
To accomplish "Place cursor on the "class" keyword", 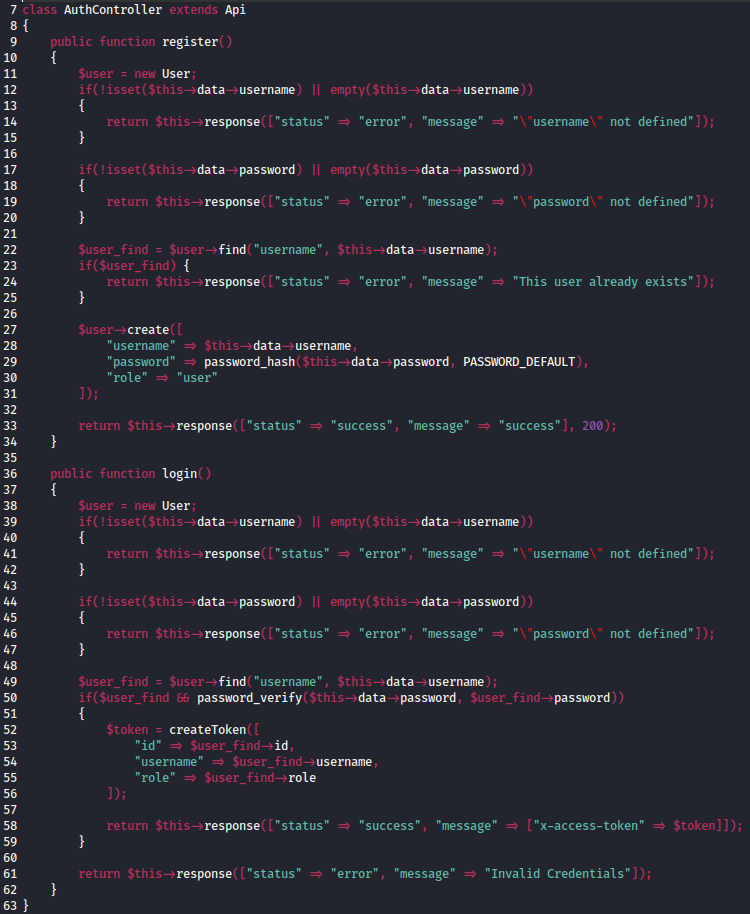I will (40, 10).
